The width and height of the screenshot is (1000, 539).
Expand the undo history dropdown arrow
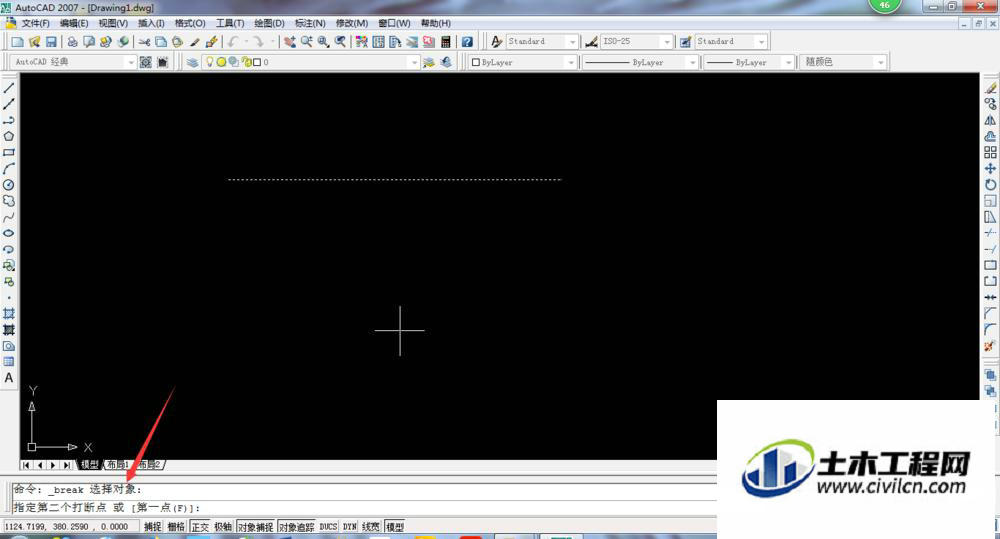[x=246, y=41]
